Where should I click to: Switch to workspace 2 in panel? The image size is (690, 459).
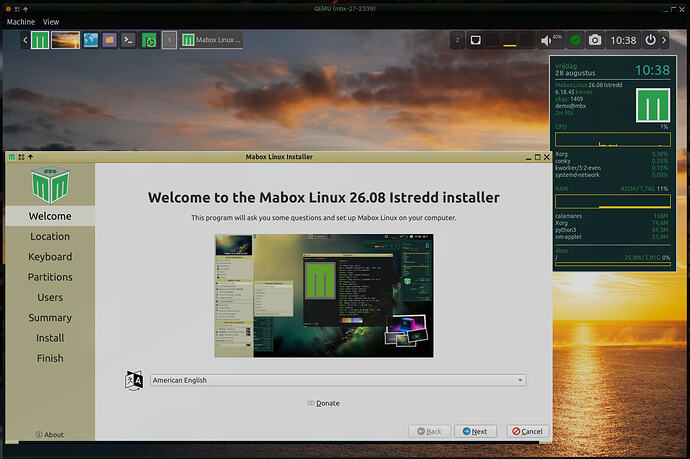457,40
